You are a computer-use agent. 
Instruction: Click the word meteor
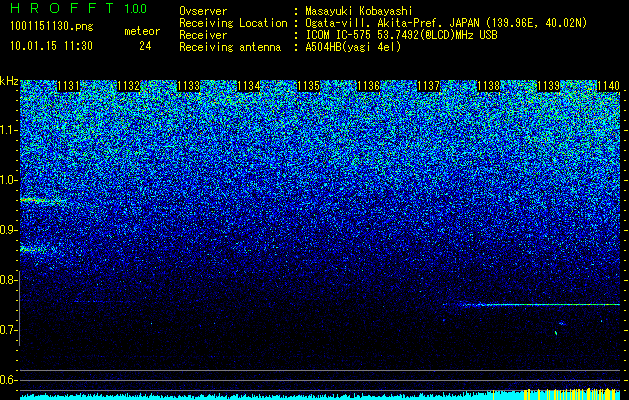tap(142, 31)
